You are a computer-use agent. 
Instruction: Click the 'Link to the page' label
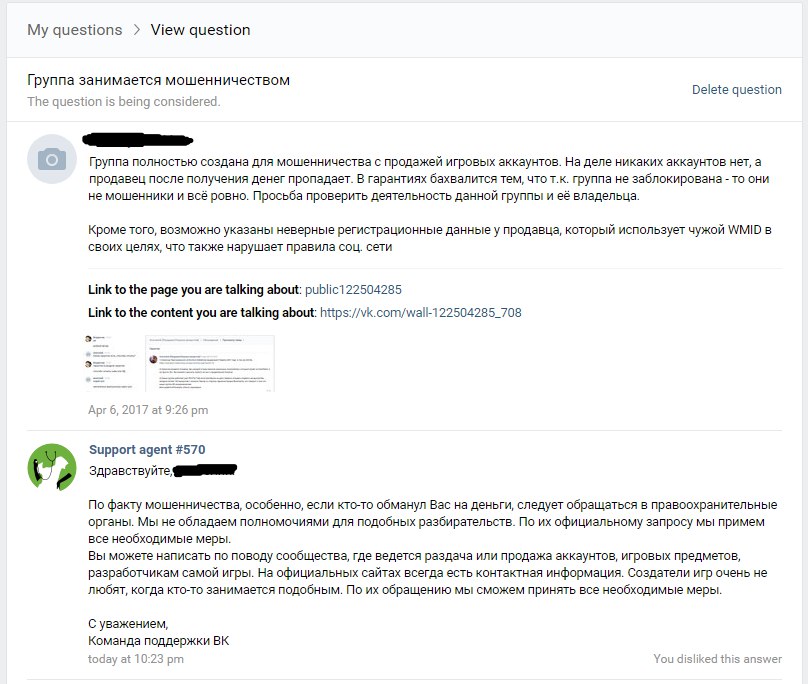(193, 290)
